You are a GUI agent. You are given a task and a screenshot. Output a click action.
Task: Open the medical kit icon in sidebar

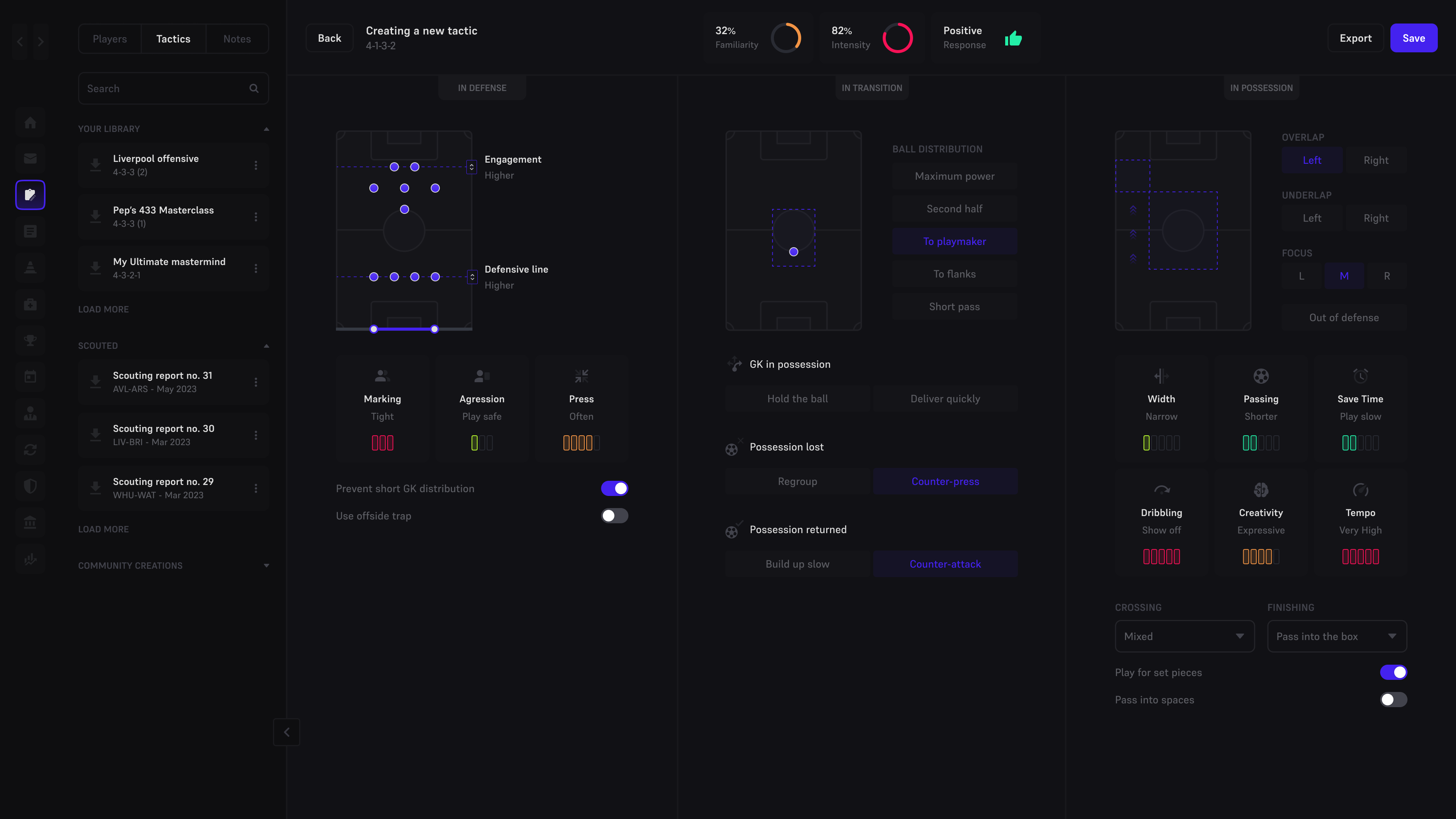click(x=30, y=304)
